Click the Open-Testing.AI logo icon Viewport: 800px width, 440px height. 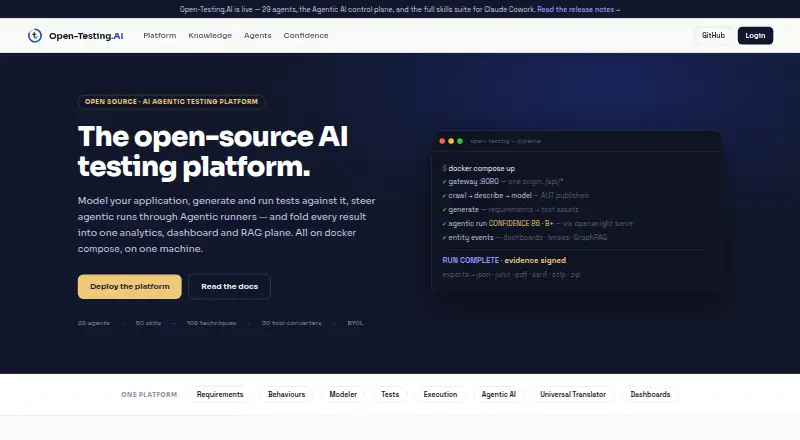[35, 35]
